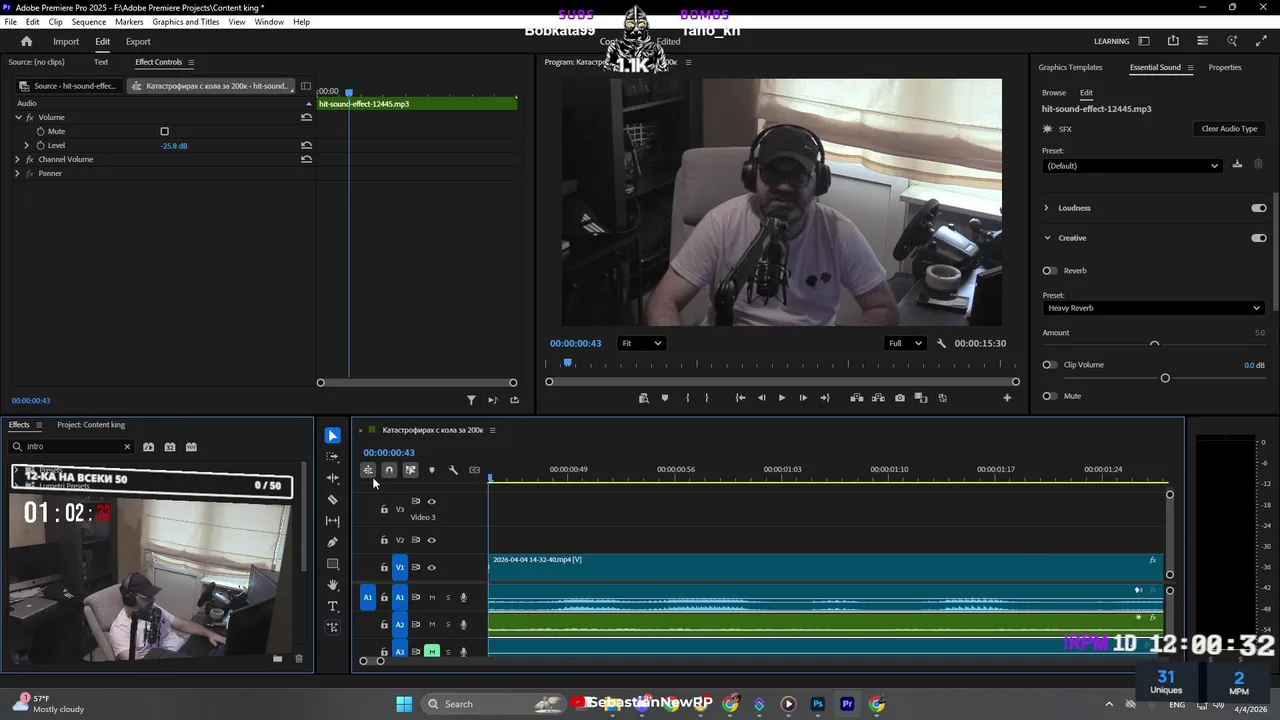Select the Pen tool
This screenshot has height=720, width=1280.
333,542
